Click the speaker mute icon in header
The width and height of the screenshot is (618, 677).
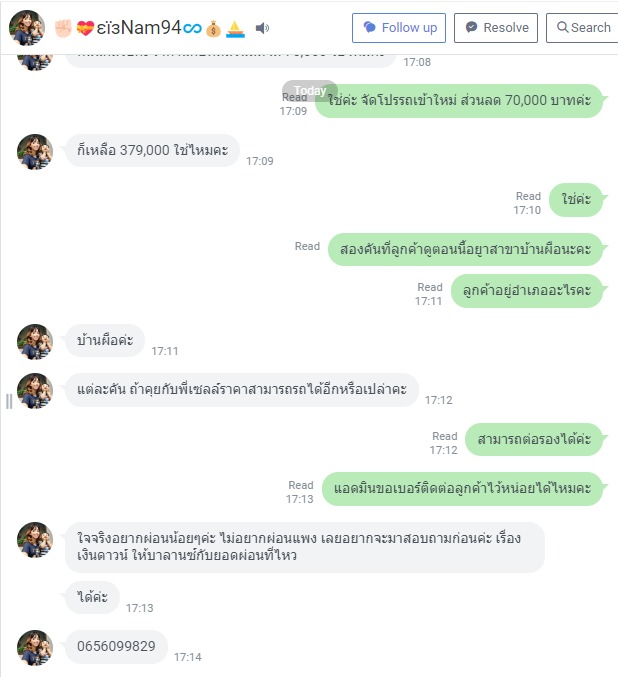[262, 28]
